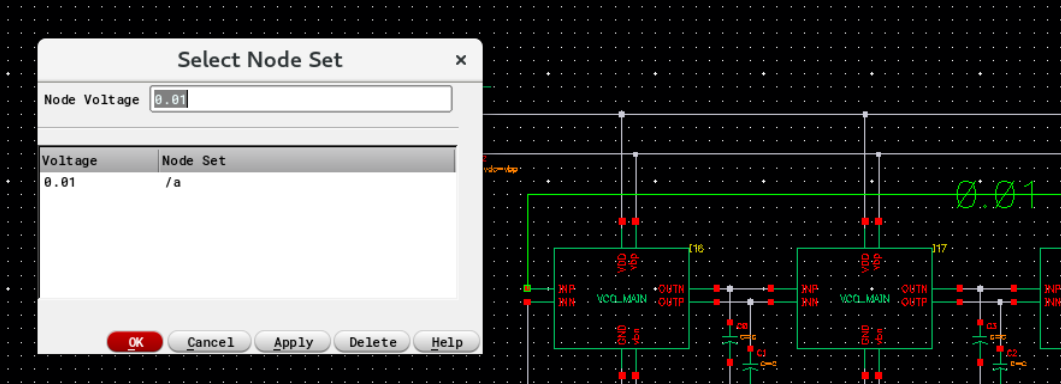1061x384 pixels.
Task: Click the Cancel button
Action: pos(210,342)
